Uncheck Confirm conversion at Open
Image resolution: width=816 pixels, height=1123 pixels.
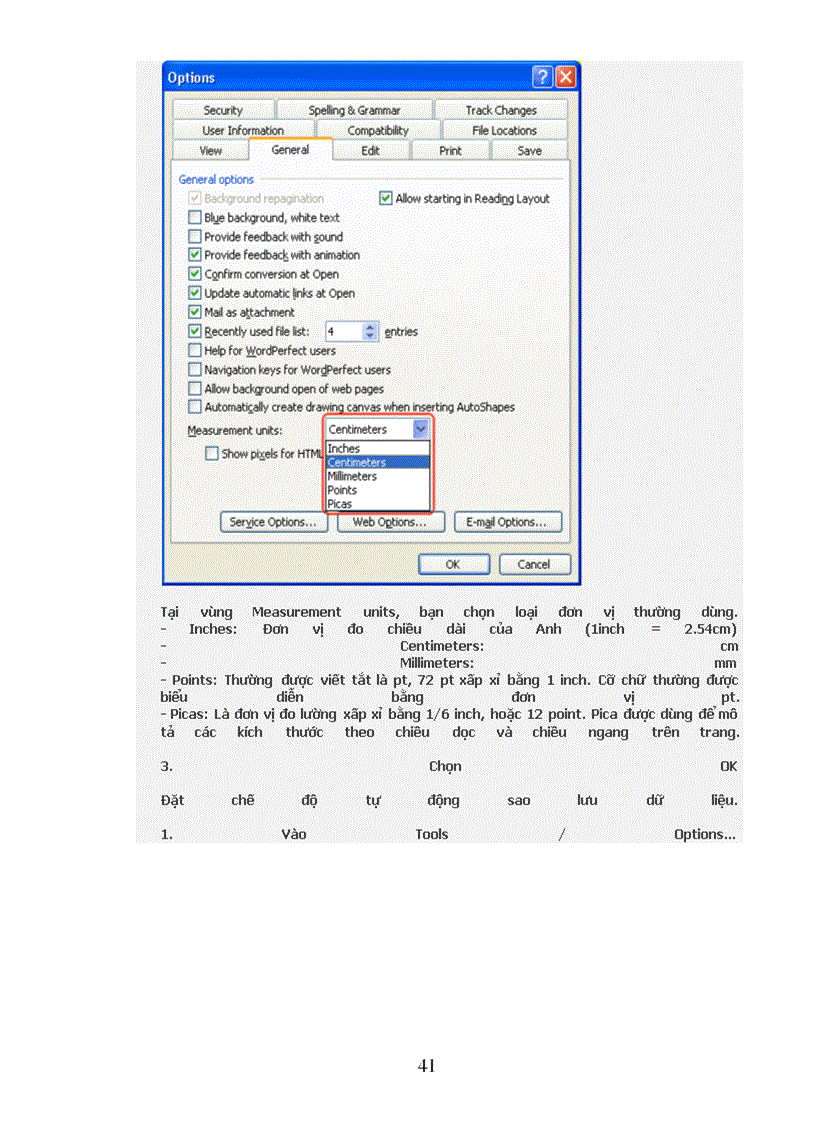tap(195, 274)
